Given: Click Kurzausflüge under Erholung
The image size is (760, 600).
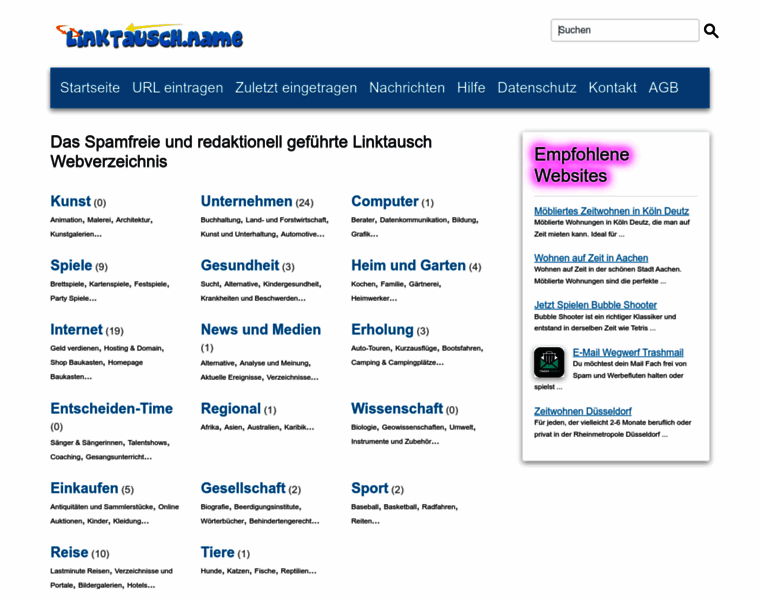Looking at the screenshot, I should (416, 348).
